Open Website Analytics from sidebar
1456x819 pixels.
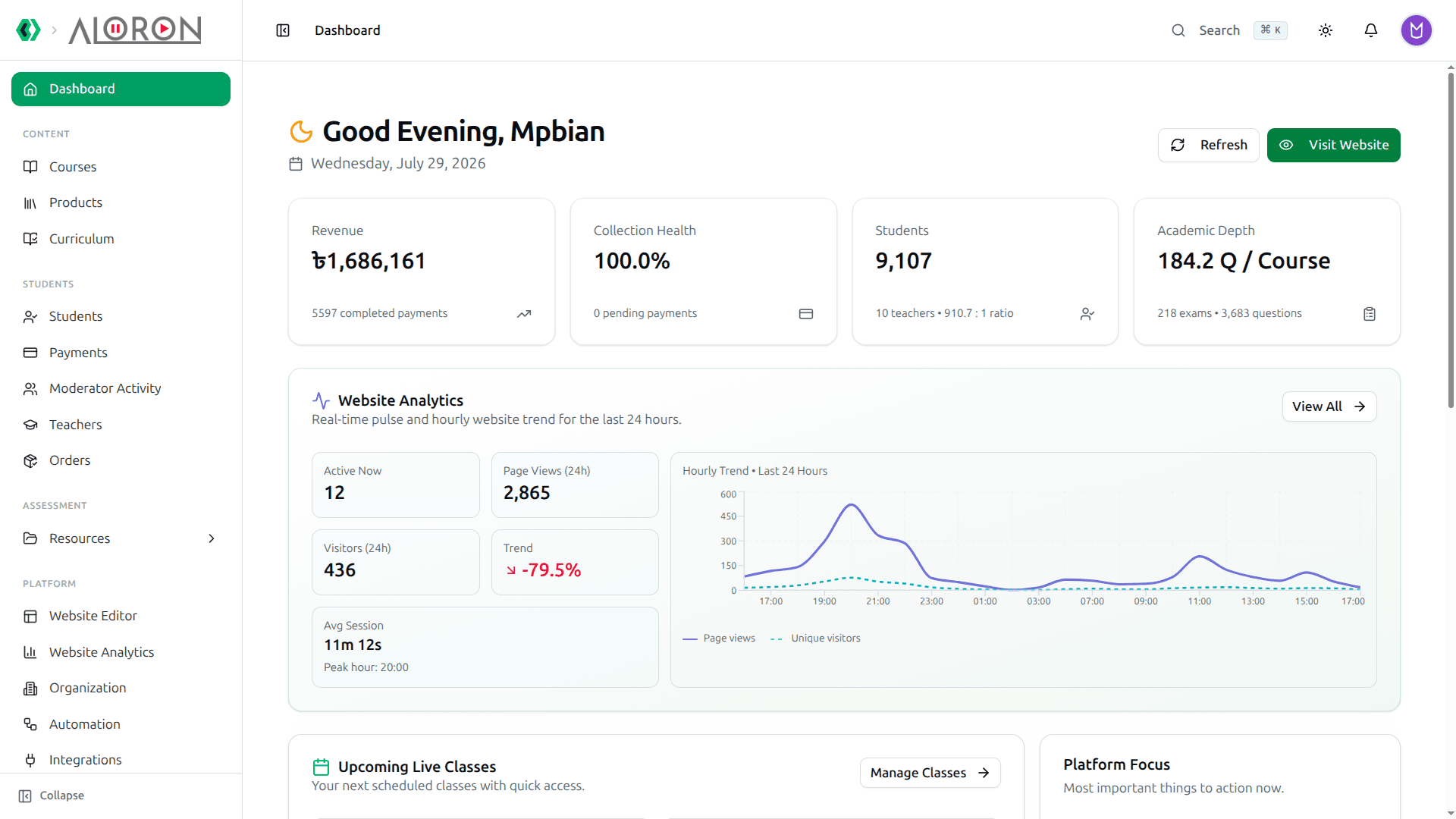121,652
